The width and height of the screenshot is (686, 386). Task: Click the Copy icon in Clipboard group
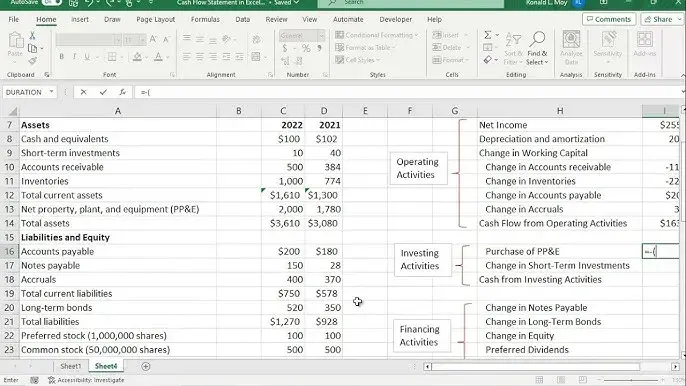pyautogui.click(x=32, y=48)
